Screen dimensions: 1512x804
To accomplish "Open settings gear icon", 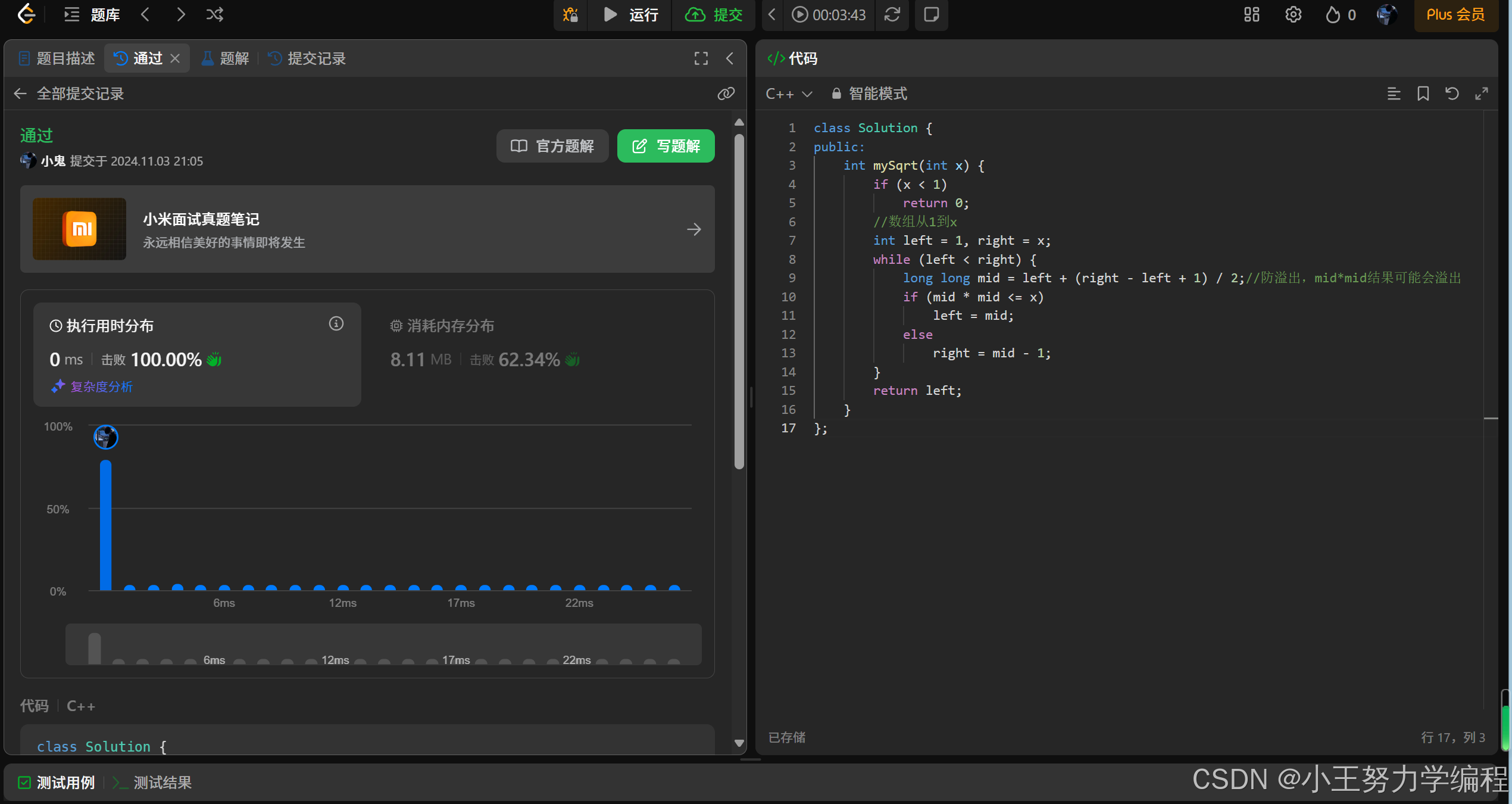I will tap(1293, 14).
